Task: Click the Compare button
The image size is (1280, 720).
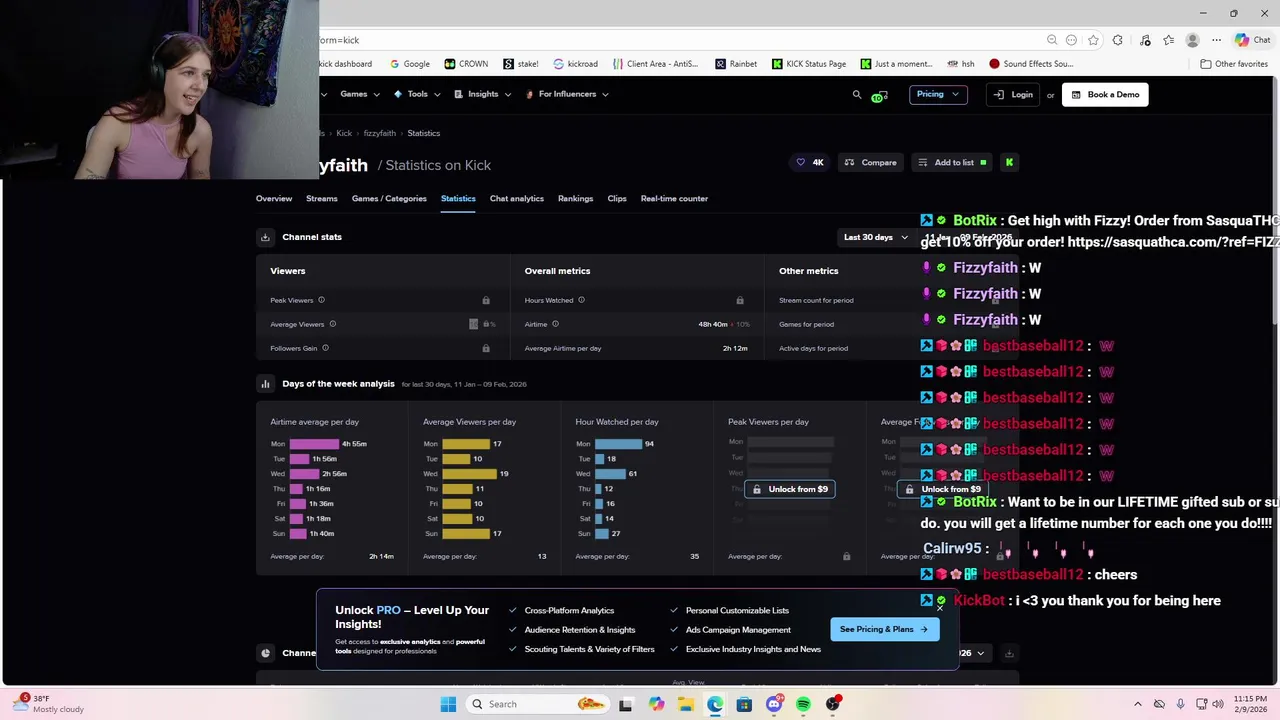Action: point(870,162)
